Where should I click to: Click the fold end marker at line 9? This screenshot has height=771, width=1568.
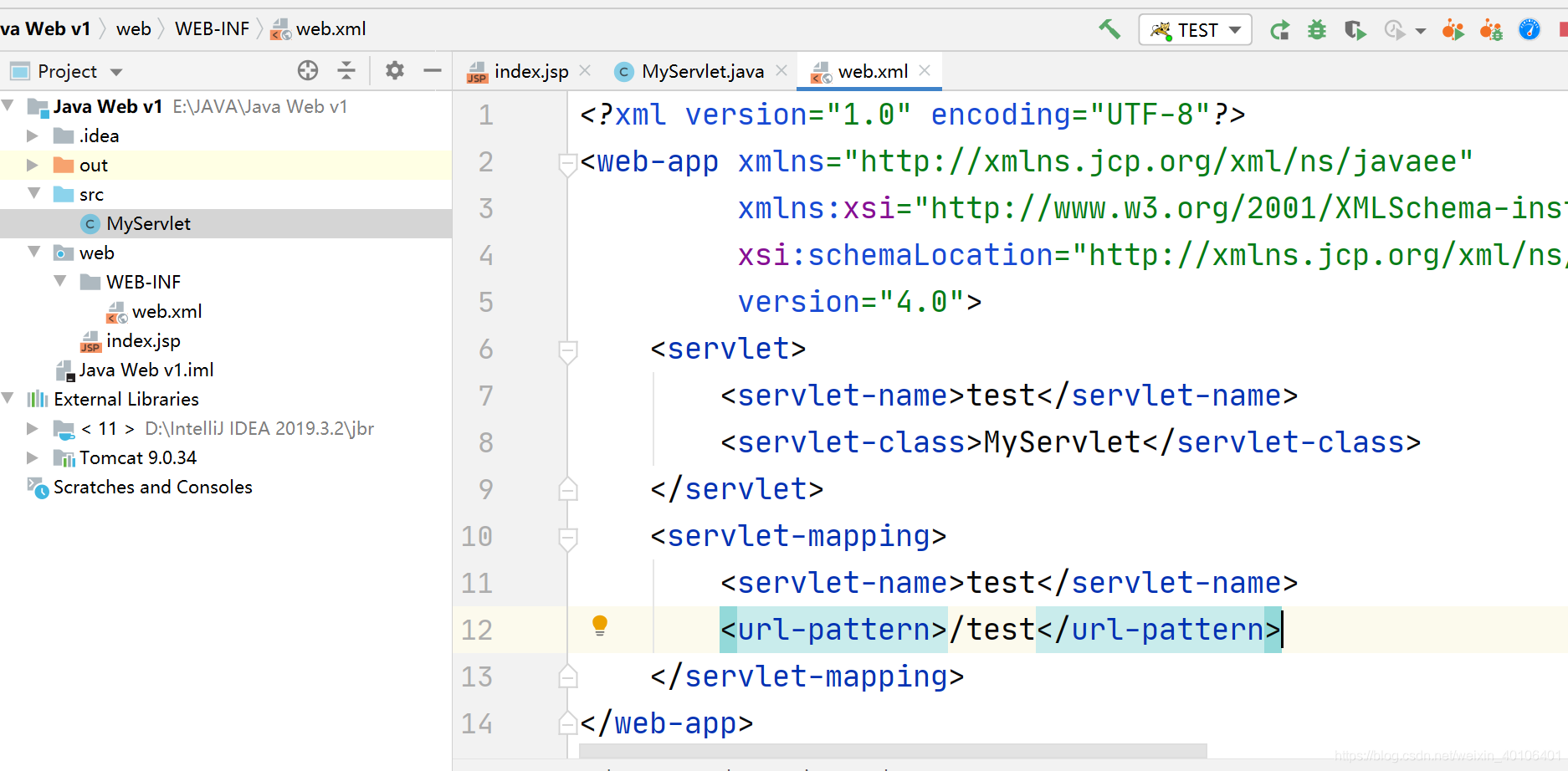click(x=568, y=489)
